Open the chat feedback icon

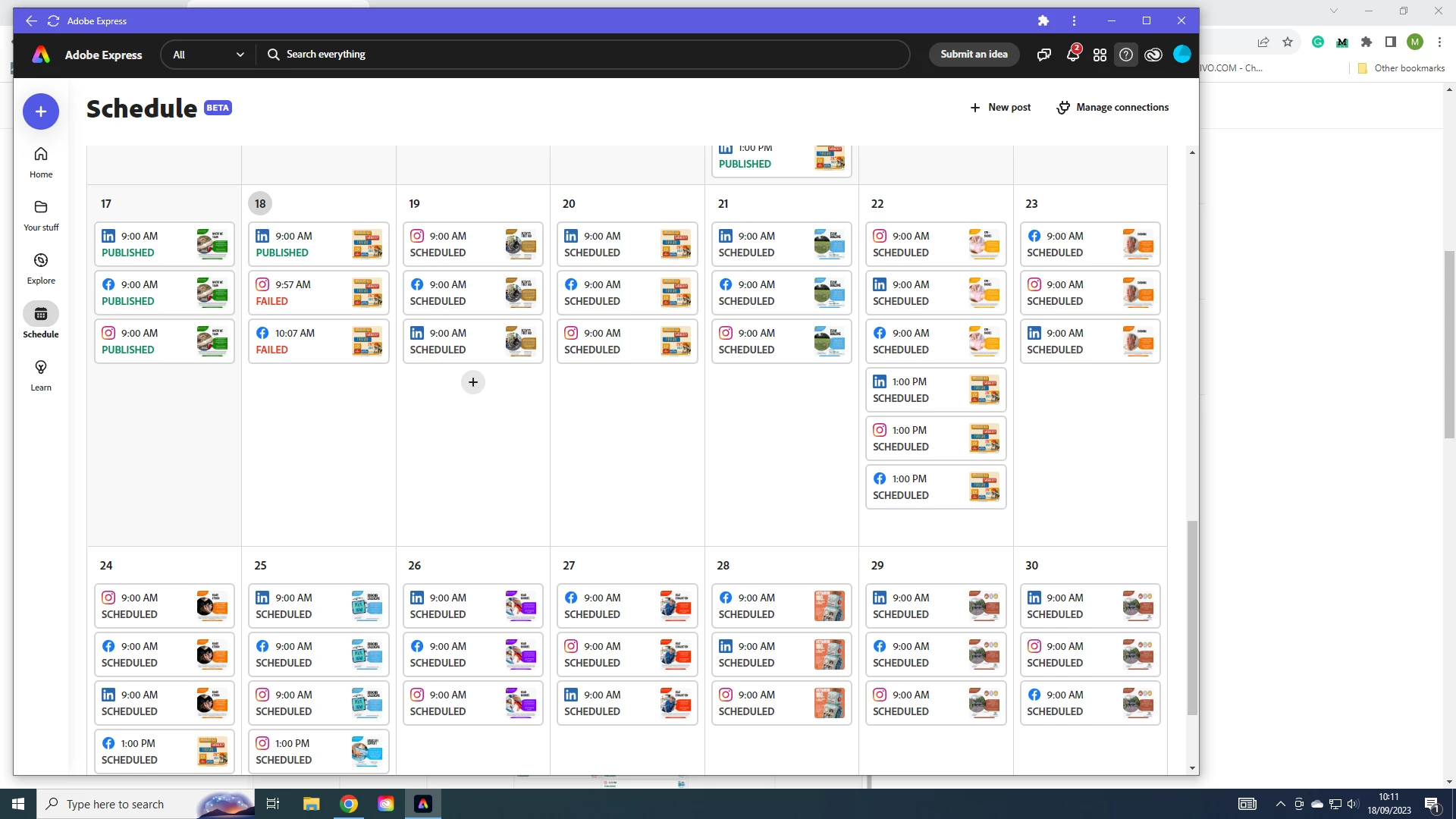[x=1044, y=55]
